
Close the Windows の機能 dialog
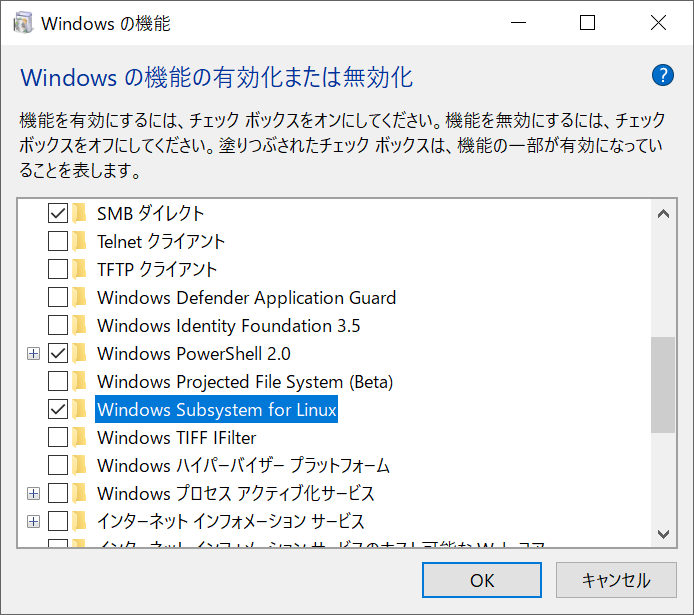tap(658, 22)
